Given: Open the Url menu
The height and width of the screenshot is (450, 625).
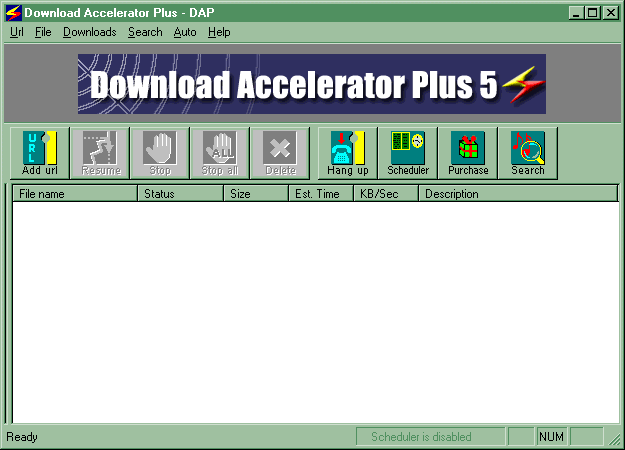Looking at the screenshot, I should point(17,32).
